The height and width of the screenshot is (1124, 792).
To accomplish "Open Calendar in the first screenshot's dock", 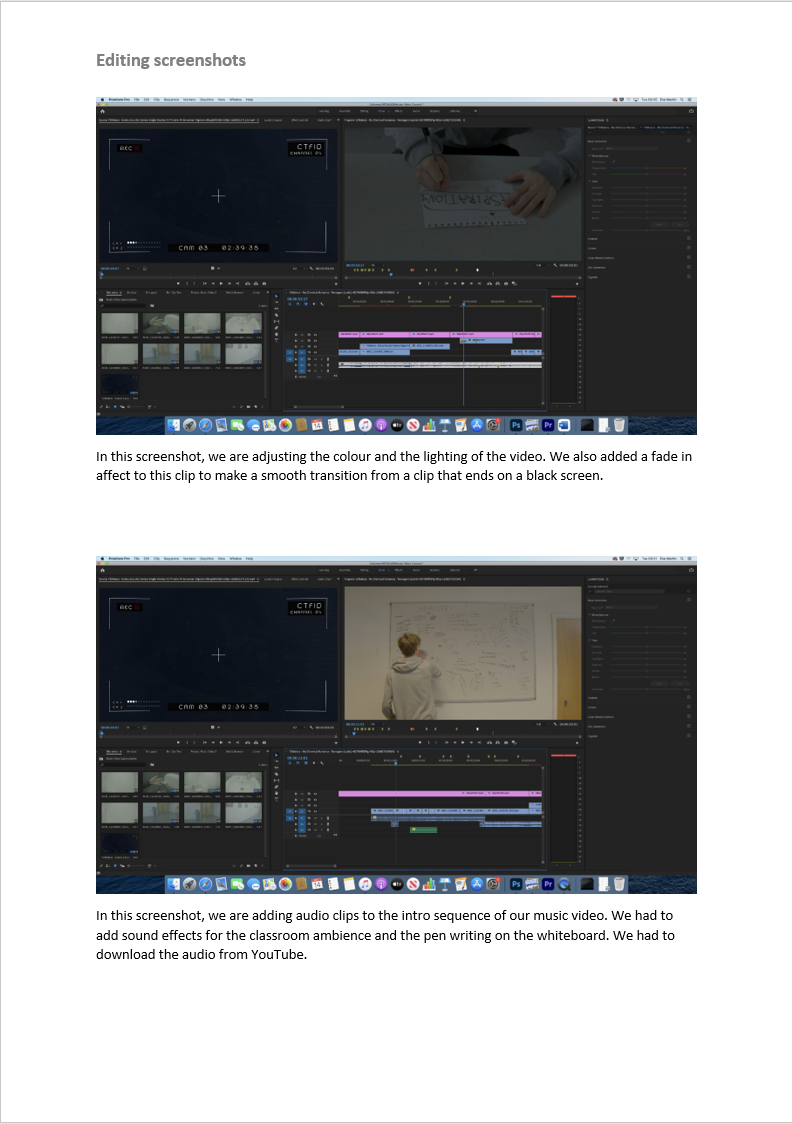I will [317, 425].
